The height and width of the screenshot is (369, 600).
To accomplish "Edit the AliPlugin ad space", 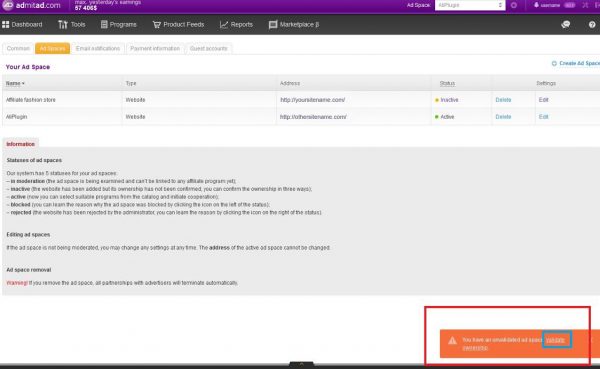I will pos(543,117).
